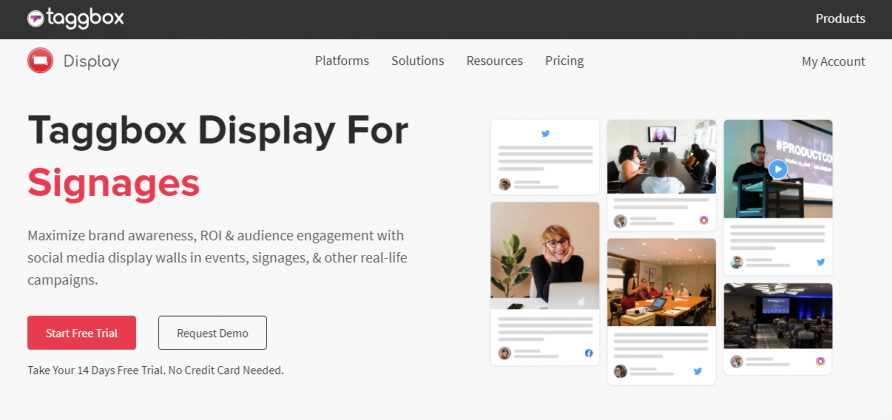892x420 pixels.
Task: Open the Products menu
Action: [x=840, y=19]
